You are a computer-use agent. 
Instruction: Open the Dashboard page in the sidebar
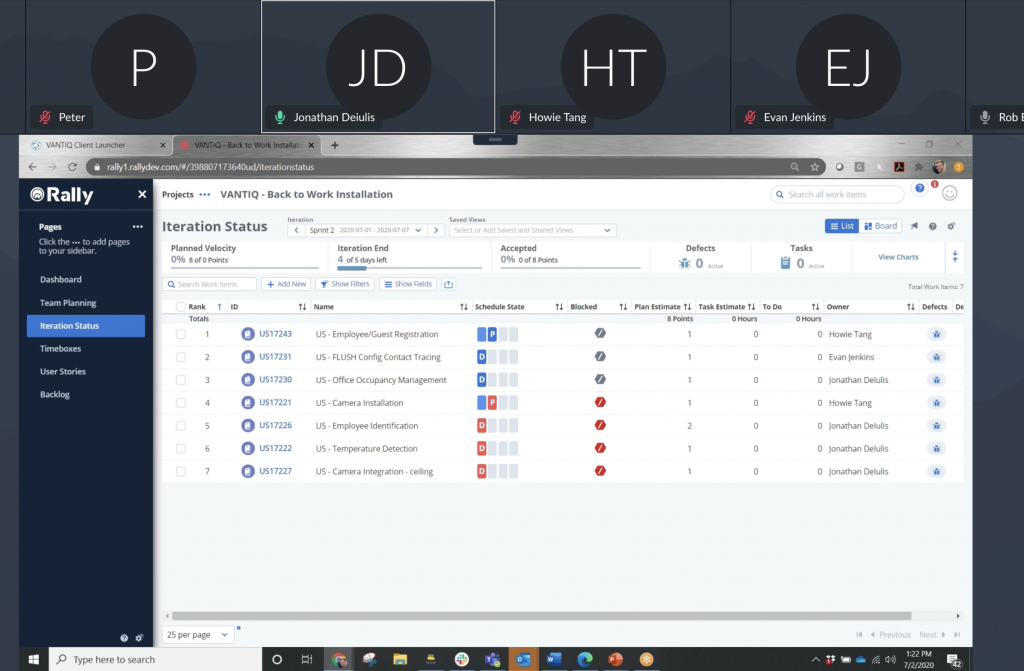61,279
